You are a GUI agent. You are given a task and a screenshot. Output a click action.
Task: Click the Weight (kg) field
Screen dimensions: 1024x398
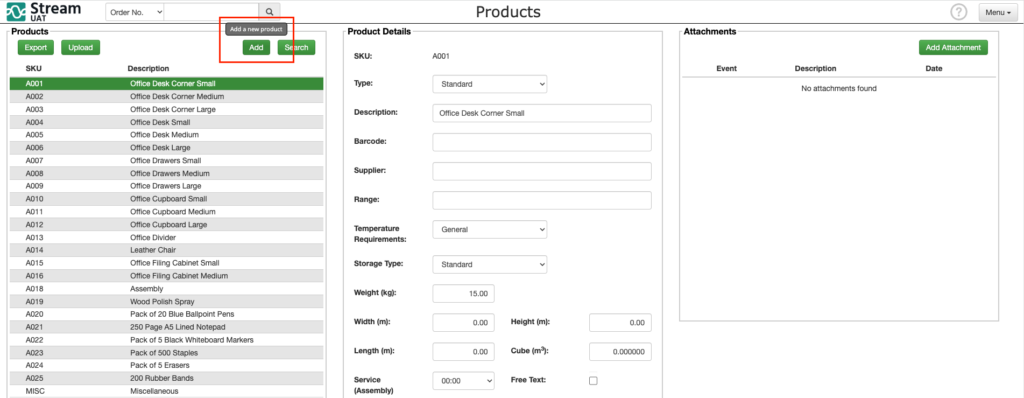[x=464, y=293]
